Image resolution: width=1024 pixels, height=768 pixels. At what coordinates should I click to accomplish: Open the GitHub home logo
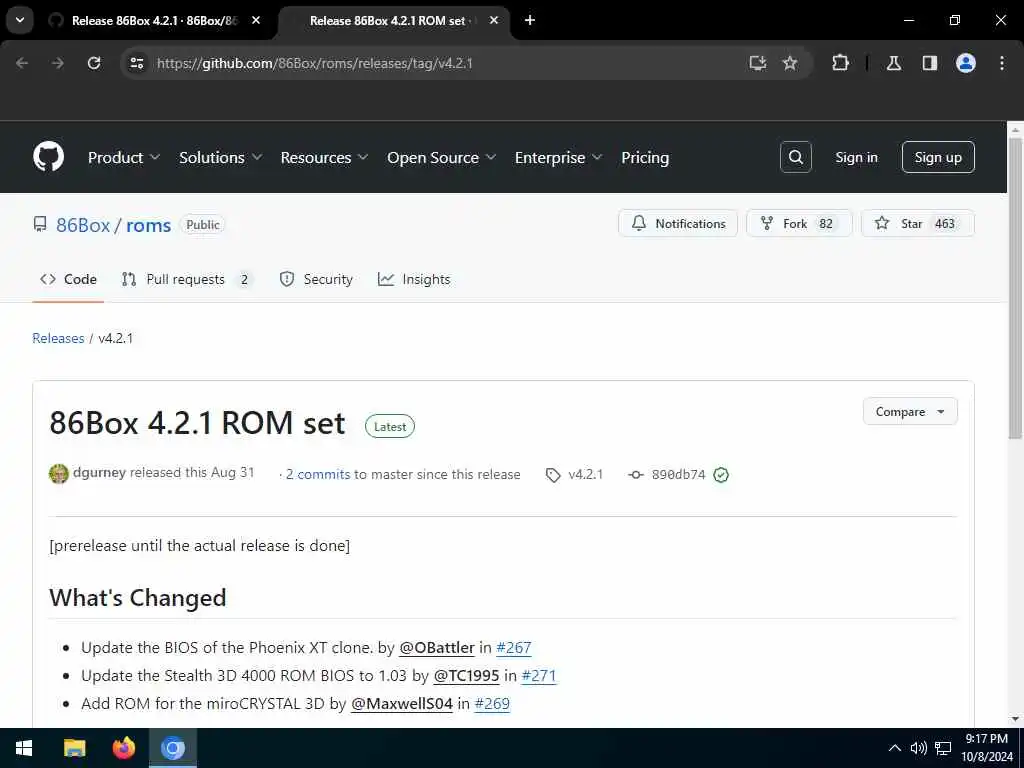click(48, 157)
